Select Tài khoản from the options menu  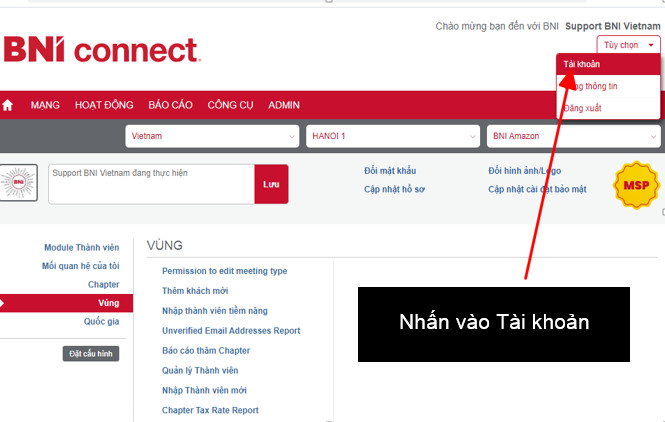click(x=608, y=64)
